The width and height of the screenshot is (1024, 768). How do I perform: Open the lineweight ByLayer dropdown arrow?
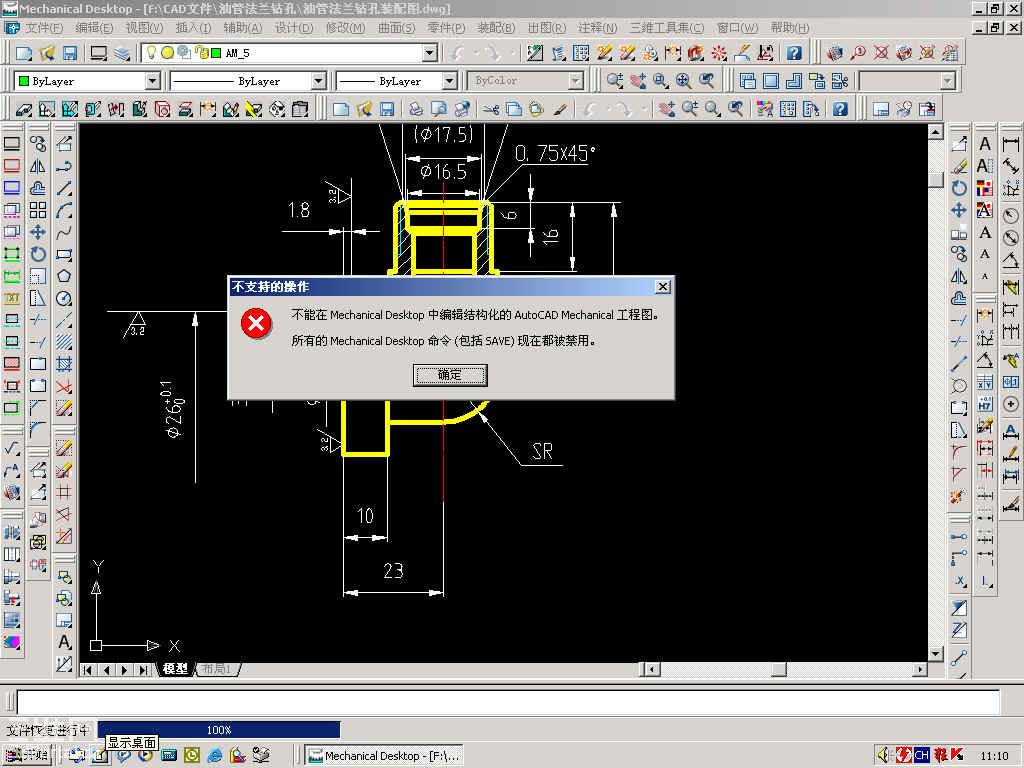(449, 81)
